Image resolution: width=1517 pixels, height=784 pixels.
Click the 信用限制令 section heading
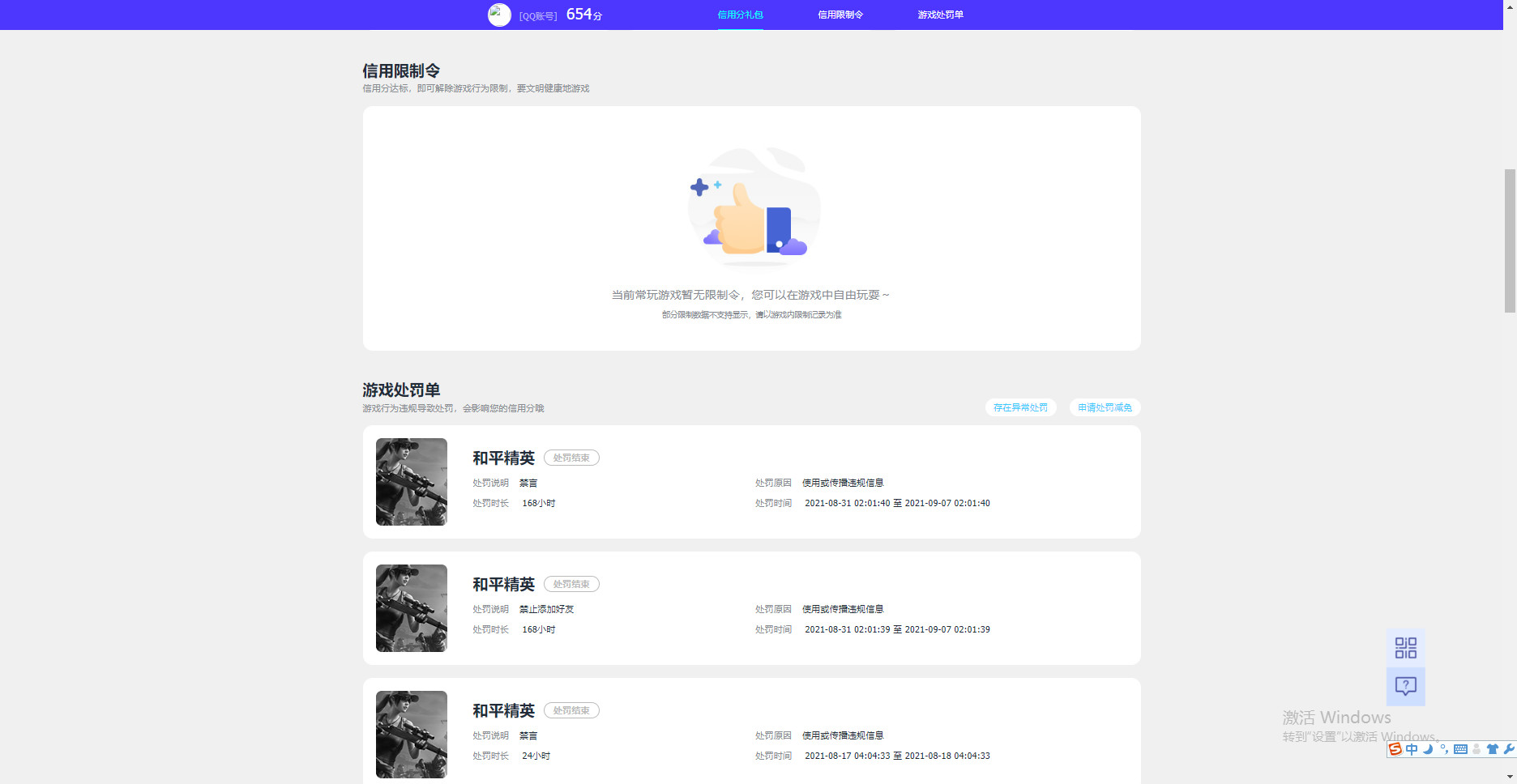pyautogui.click(x=401, y=71)
